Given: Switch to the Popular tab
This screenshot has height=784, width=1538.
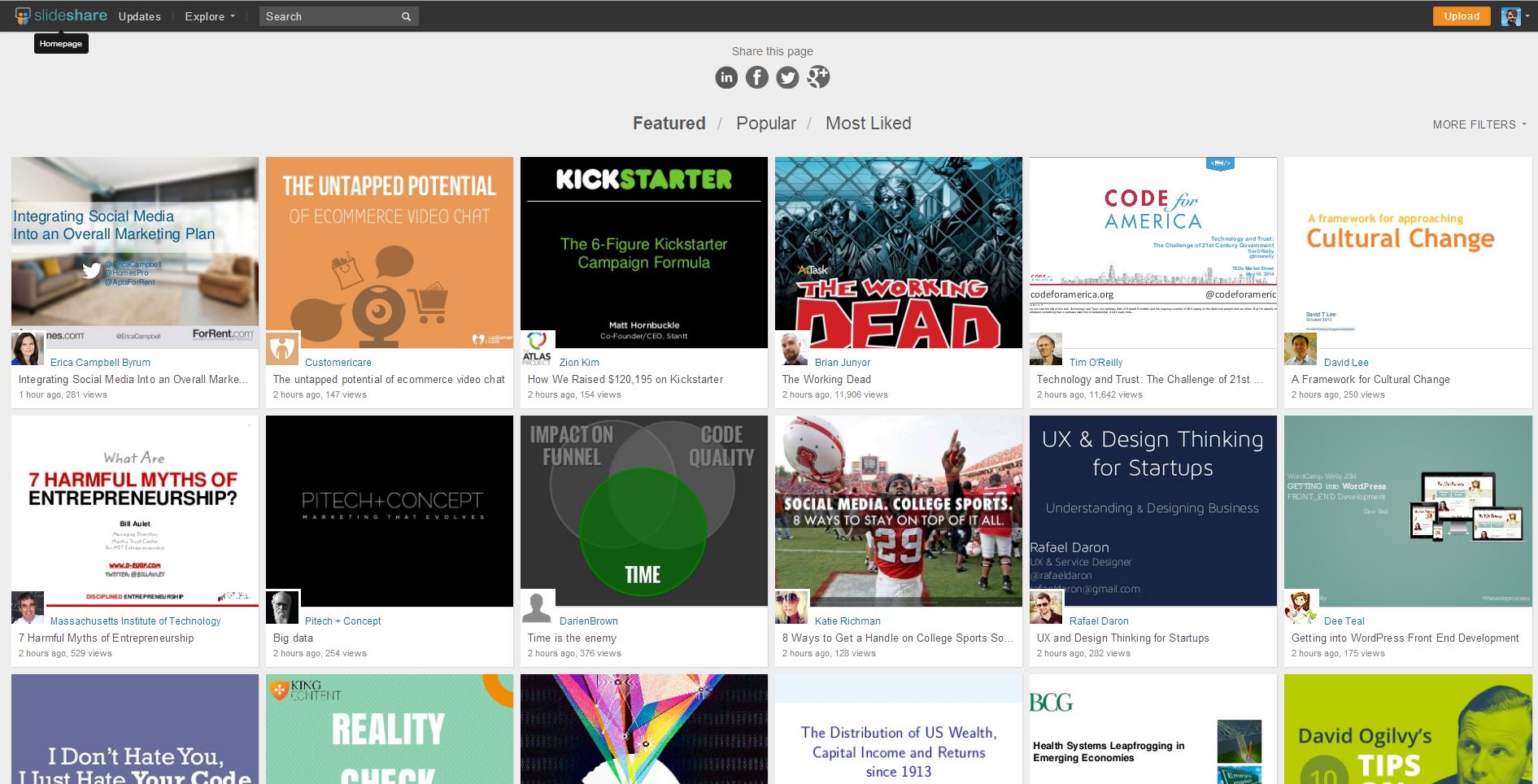Looking at the screenshot, I should 766,123.
